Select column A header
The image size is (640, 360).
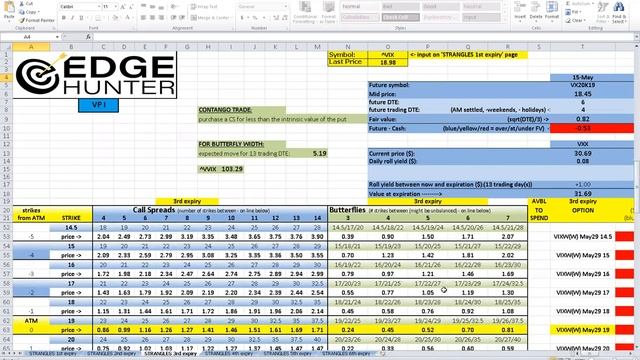[31, 47]
